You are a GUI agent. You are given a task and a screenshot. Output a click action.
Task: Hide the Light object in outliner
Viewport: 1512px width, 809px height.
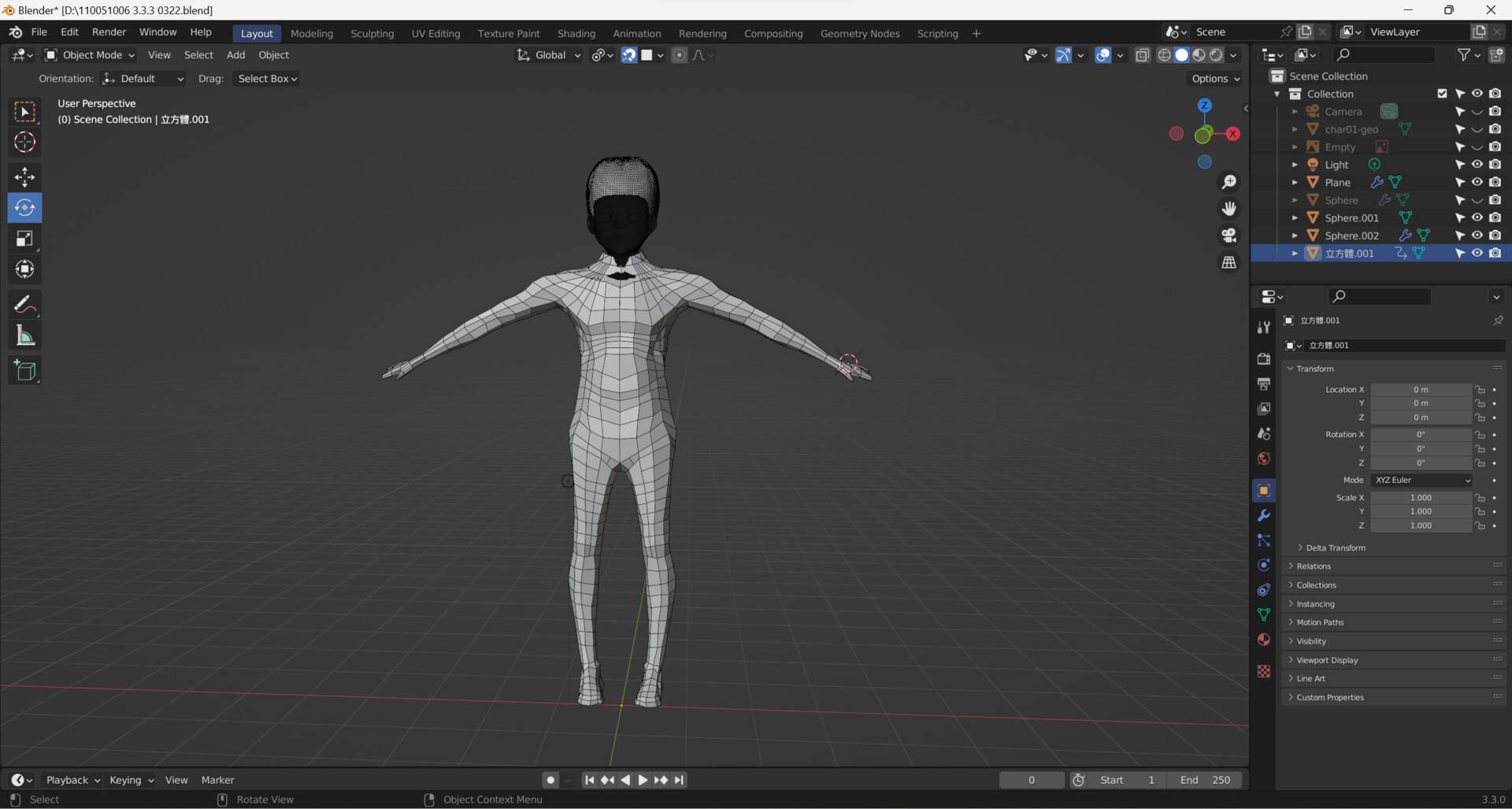pyautogui.click(x=1477, y=165)
